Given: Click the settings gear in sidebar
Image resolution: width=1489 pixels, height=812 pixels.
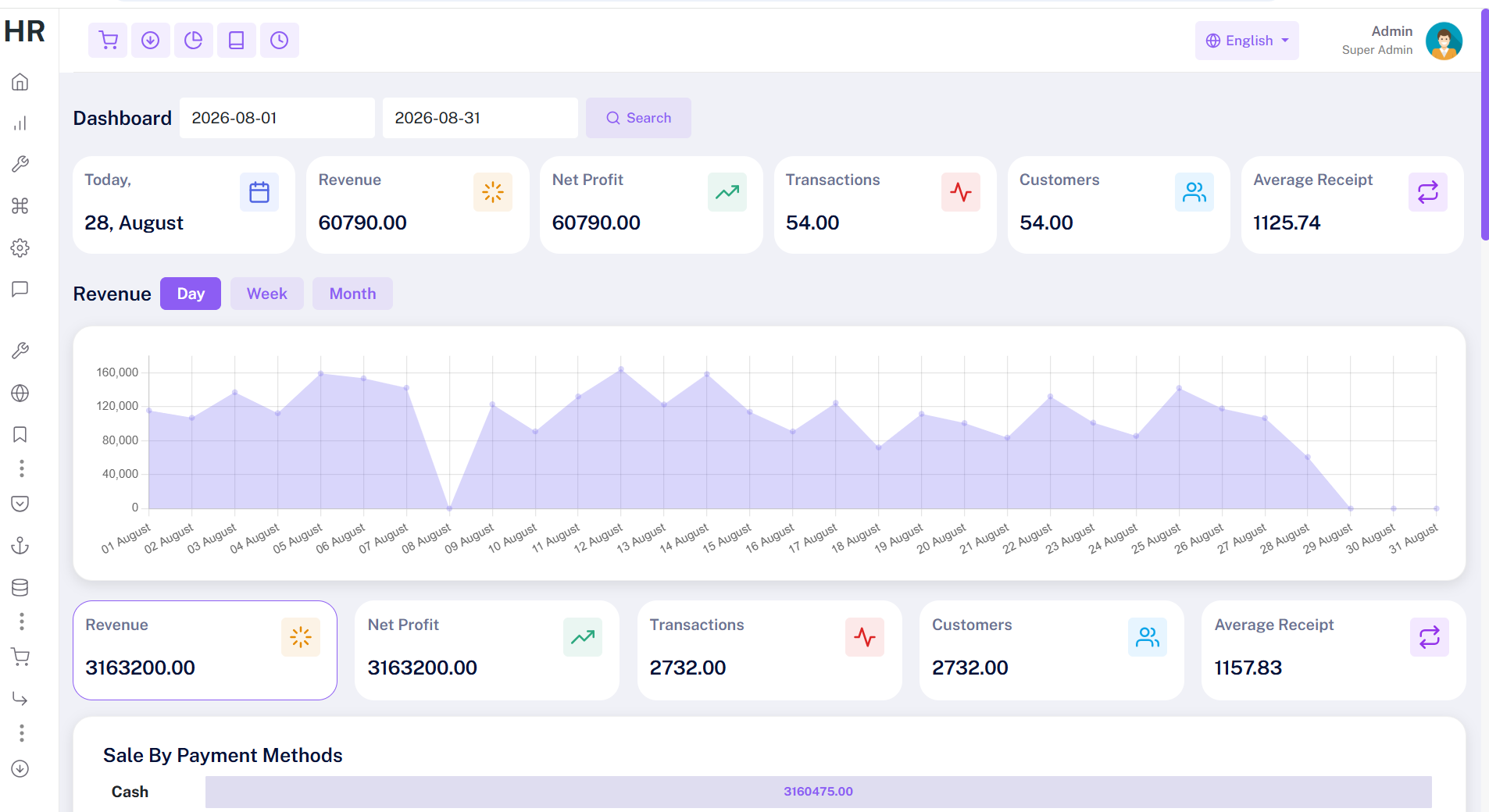Looking at the screenshot, I should tap(20, 248).
